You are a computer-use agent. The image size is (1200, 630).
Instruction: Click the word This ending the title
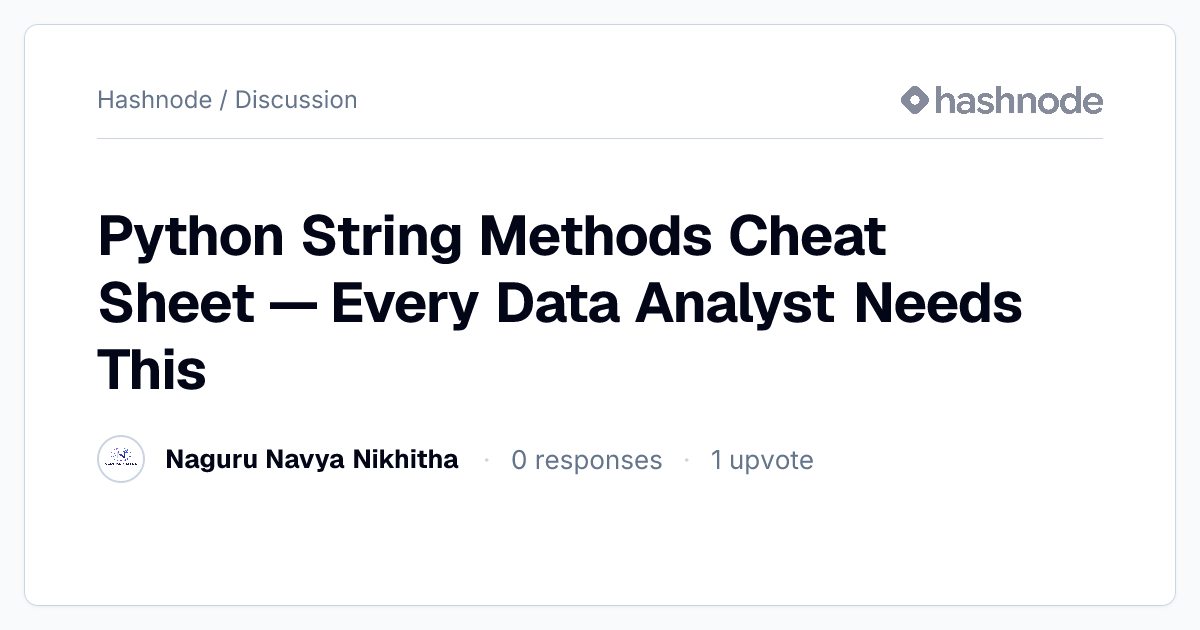[152, 369]
